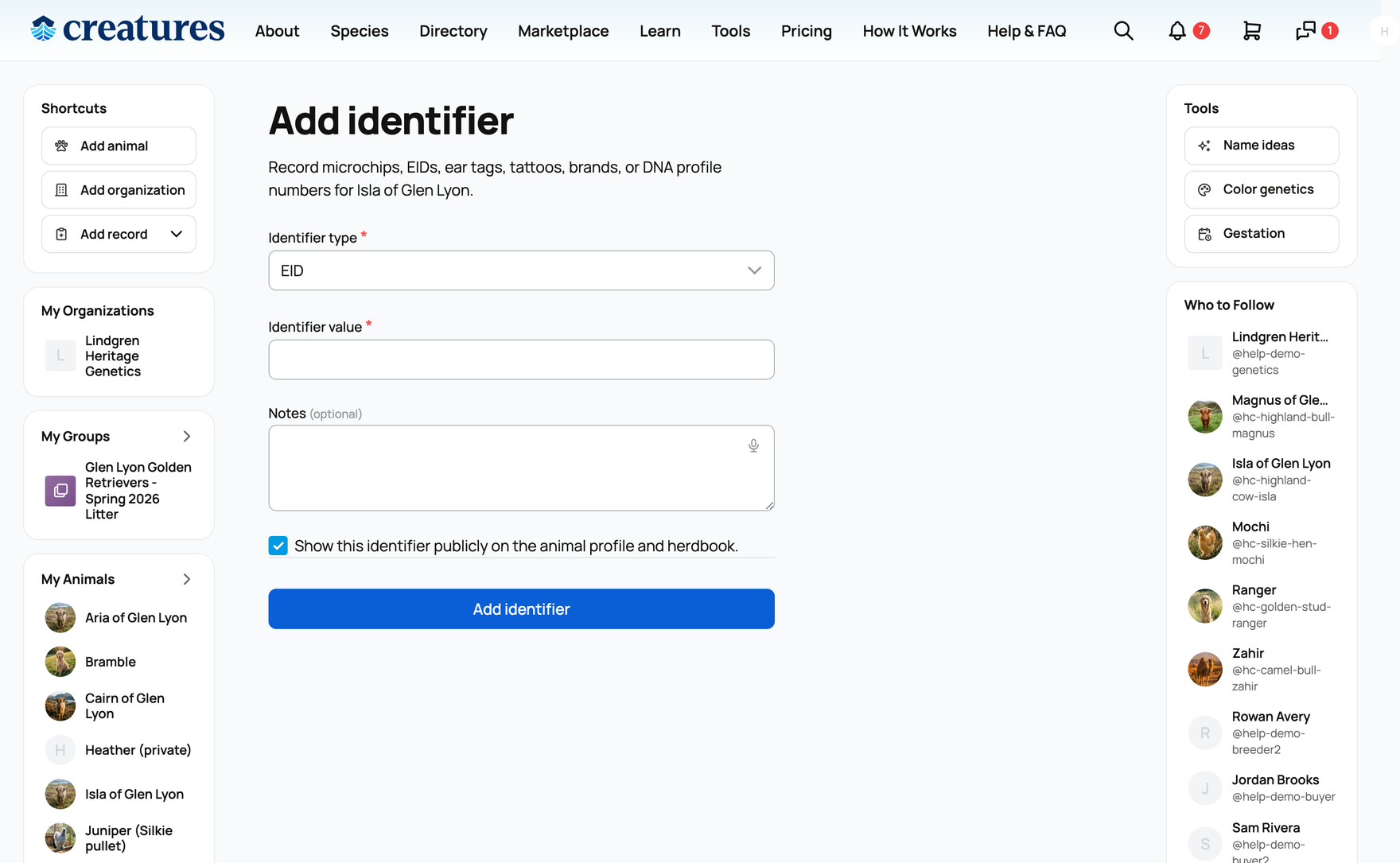The image size is (1400, 863).
Task: Open Bramble animal profile
Action: (x=111, y=662)
